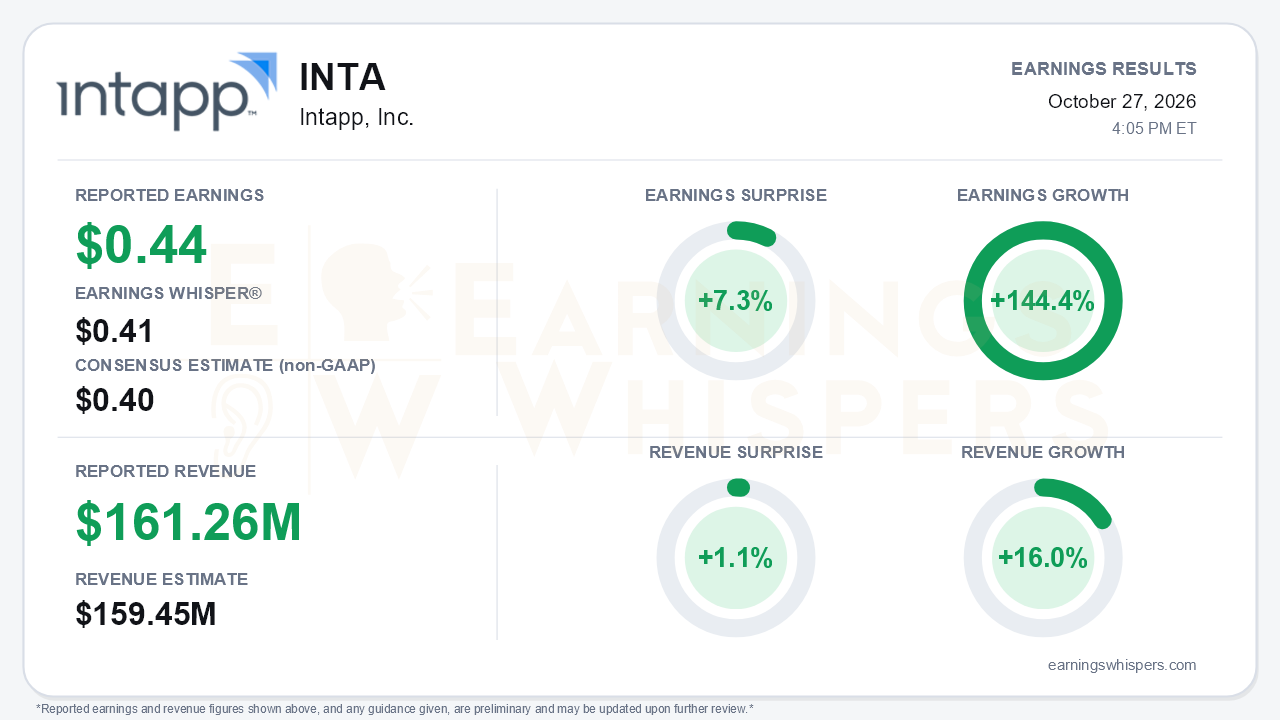Select the date October 27, 2026
The width and height of the screenshot is (1280, 720).
(1122, 101)
